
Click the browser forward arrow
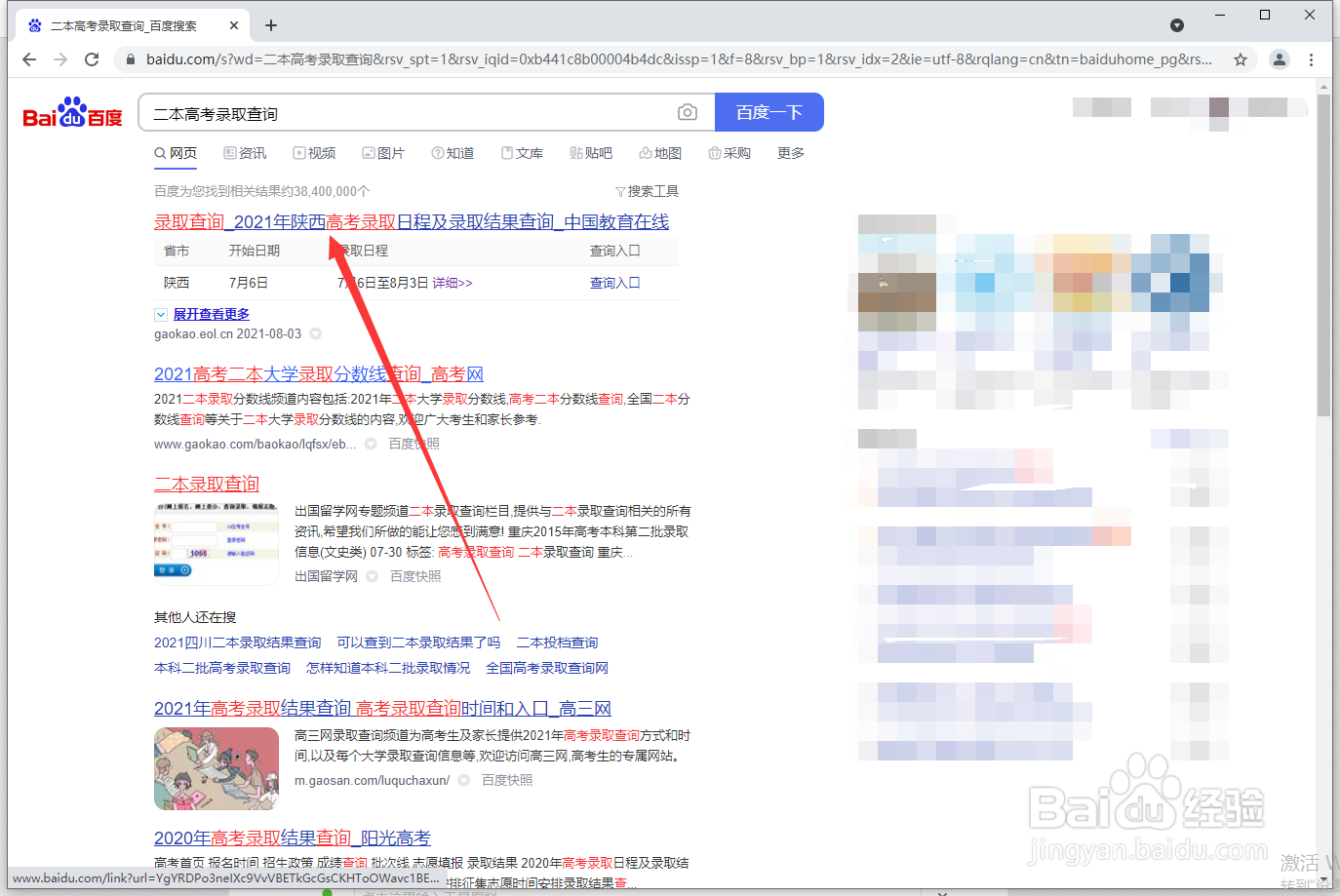[x=60, y=59]
